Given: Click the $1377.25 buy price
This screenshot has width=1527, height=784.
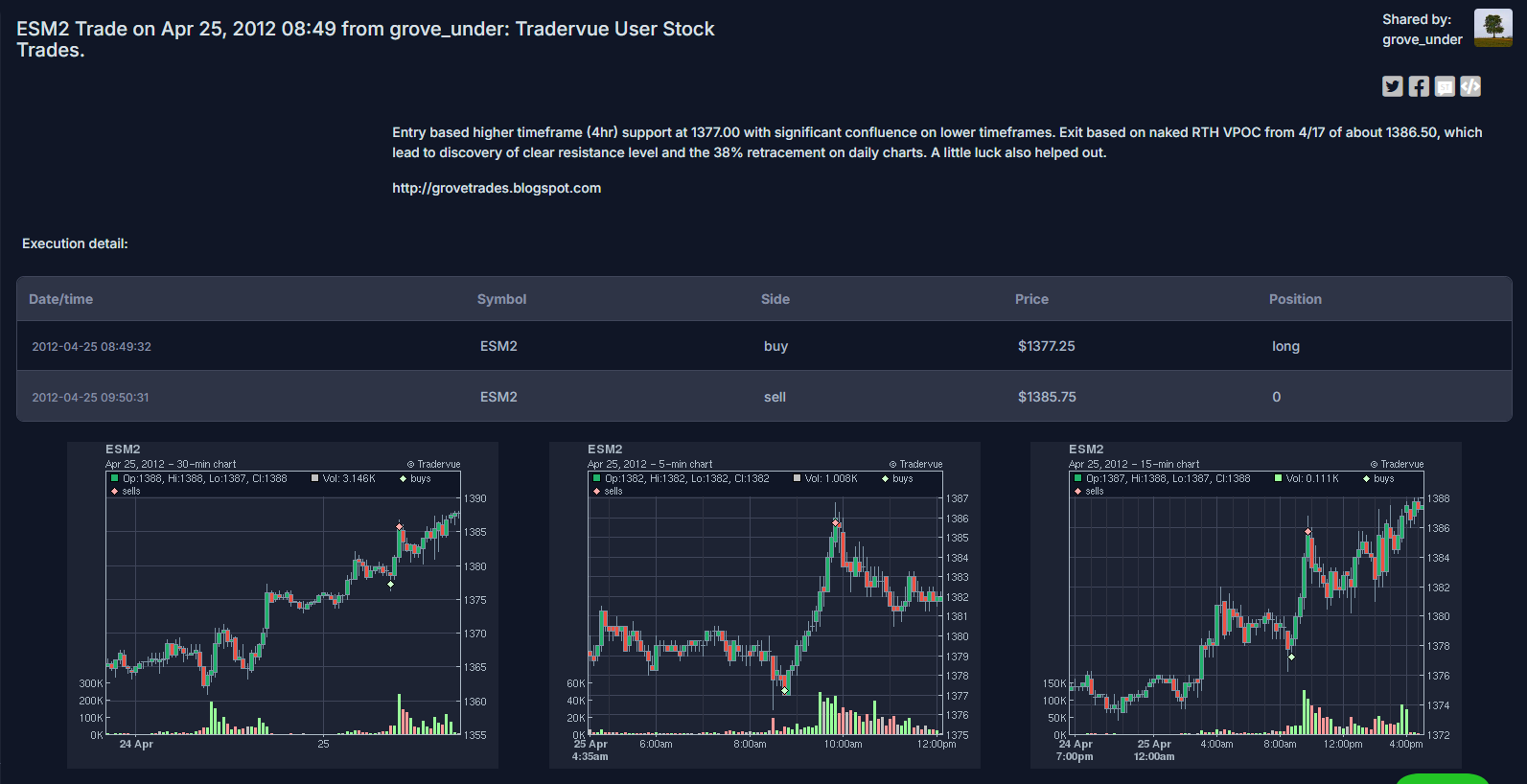Looking at the screenshot, I should click(1046, 346).
